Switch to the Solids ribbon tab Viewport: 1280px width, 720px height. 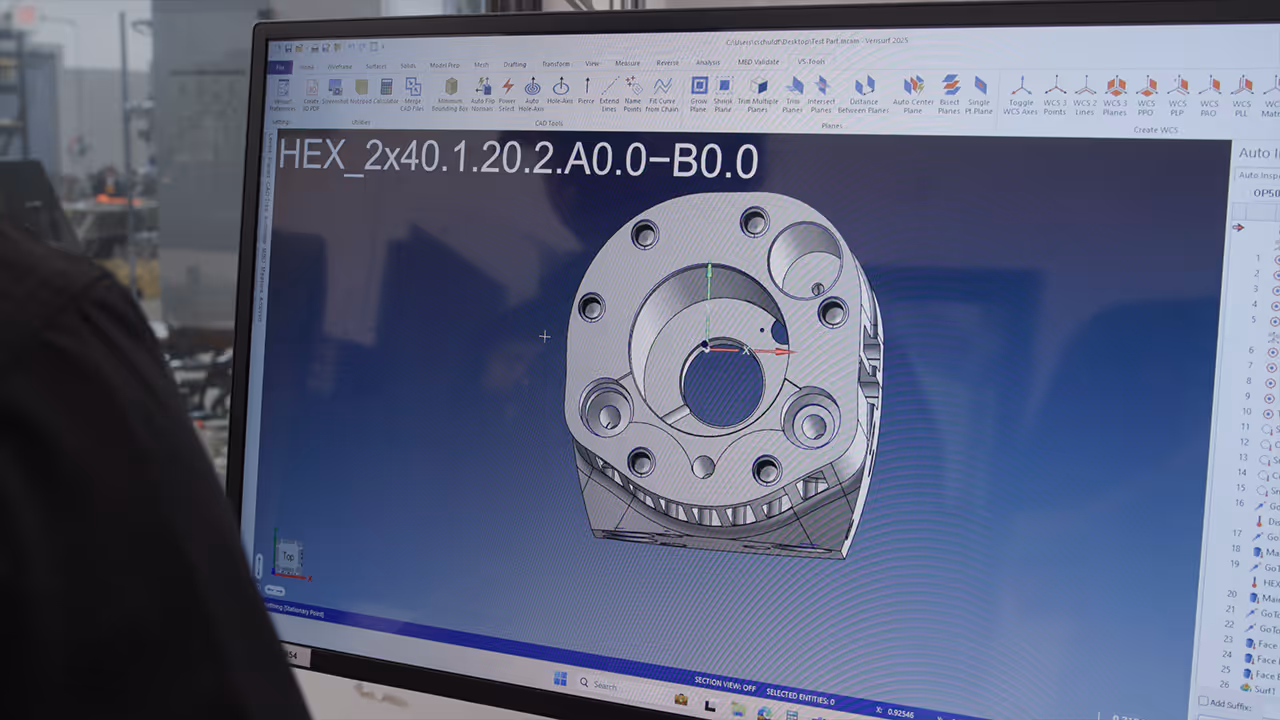408,66
